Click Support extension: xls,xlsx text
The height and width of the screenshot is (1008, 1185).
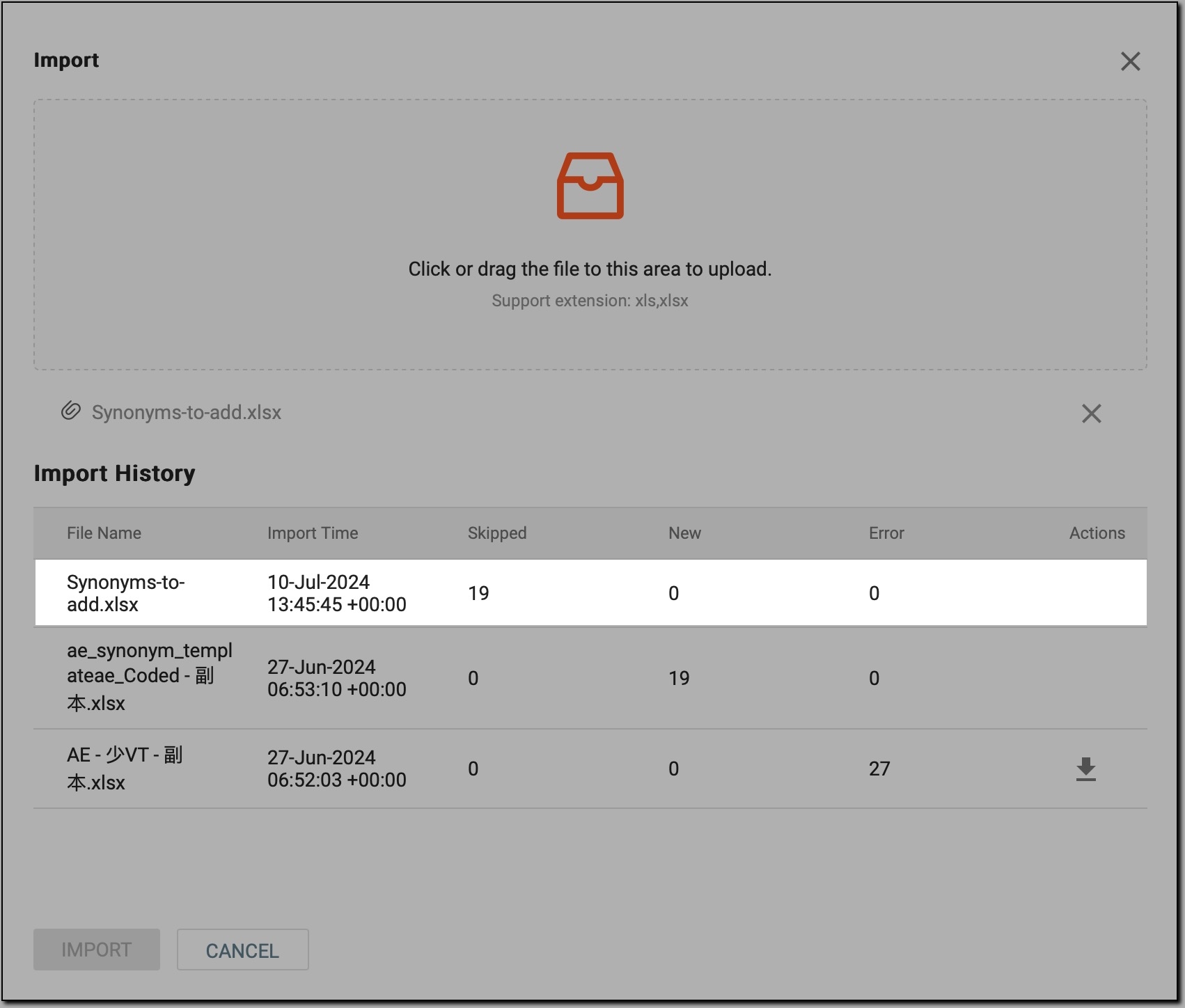coord(590,301)
